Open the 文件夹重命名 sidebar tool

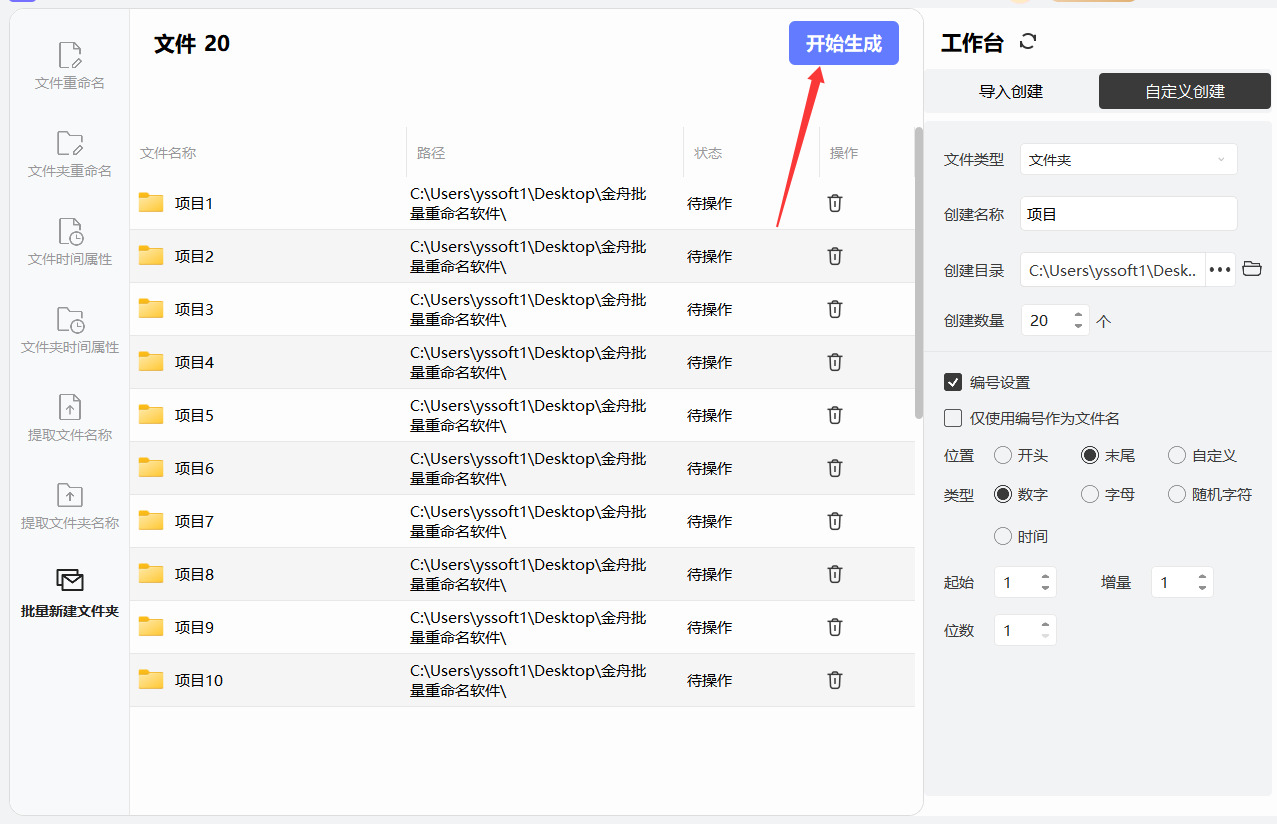pyautogui.click(x=70, y=154)
